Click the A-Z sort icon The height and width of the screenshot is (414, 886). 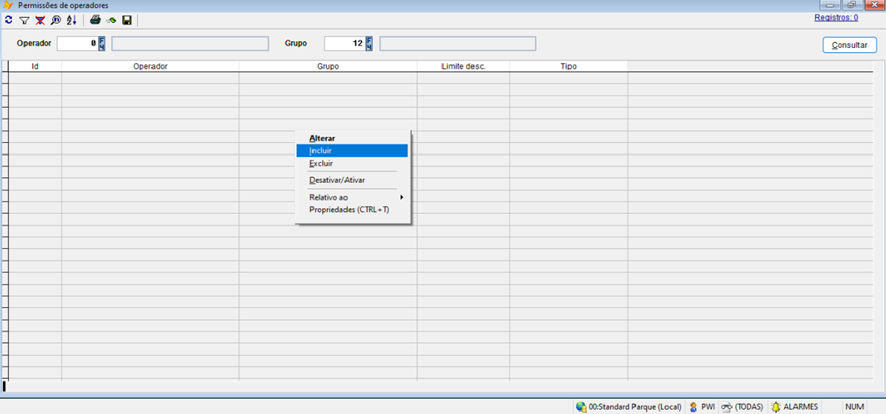71,20
